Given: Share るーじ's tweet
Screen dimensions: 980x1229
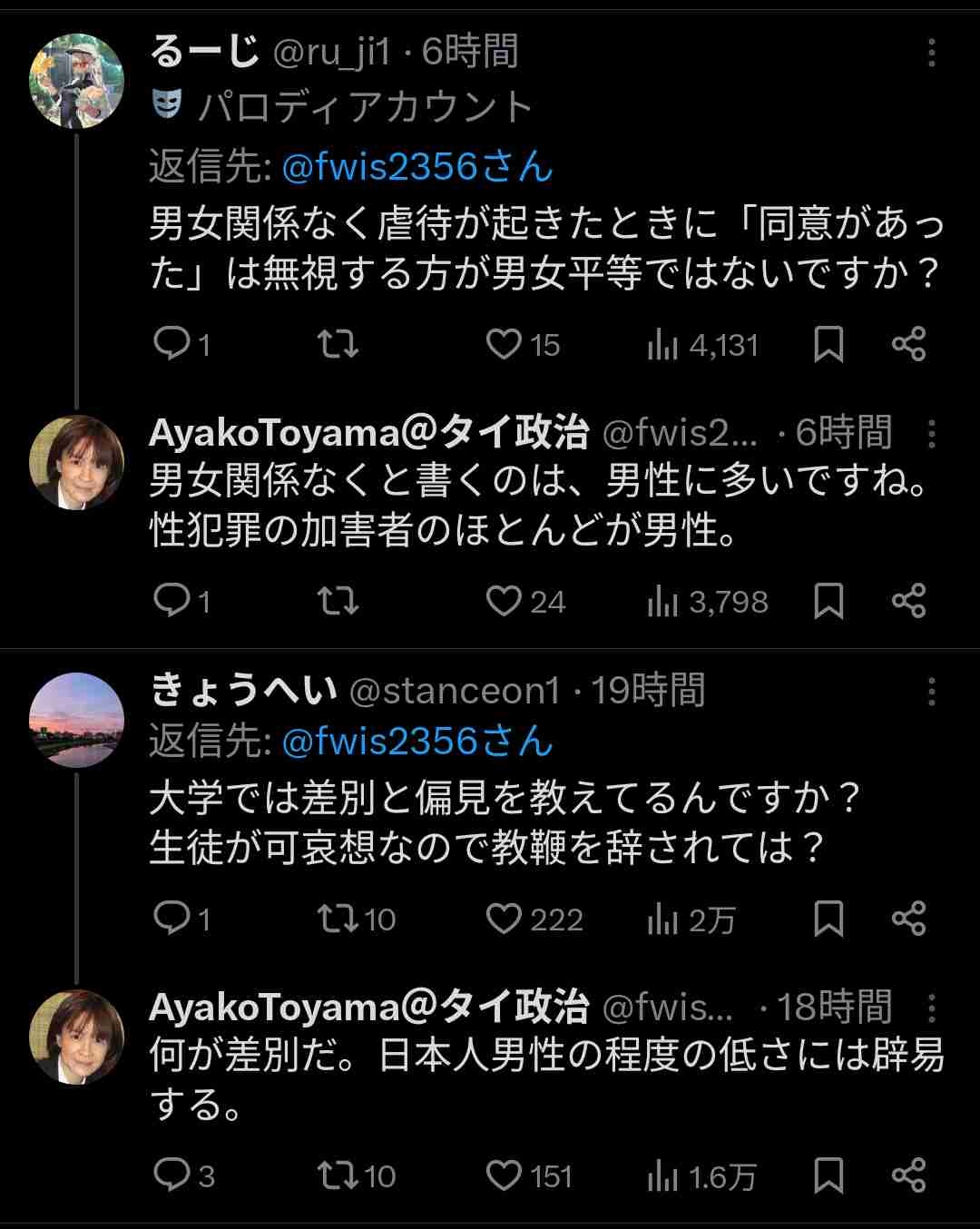Looking at the screenshot, I should coord(908,344).
